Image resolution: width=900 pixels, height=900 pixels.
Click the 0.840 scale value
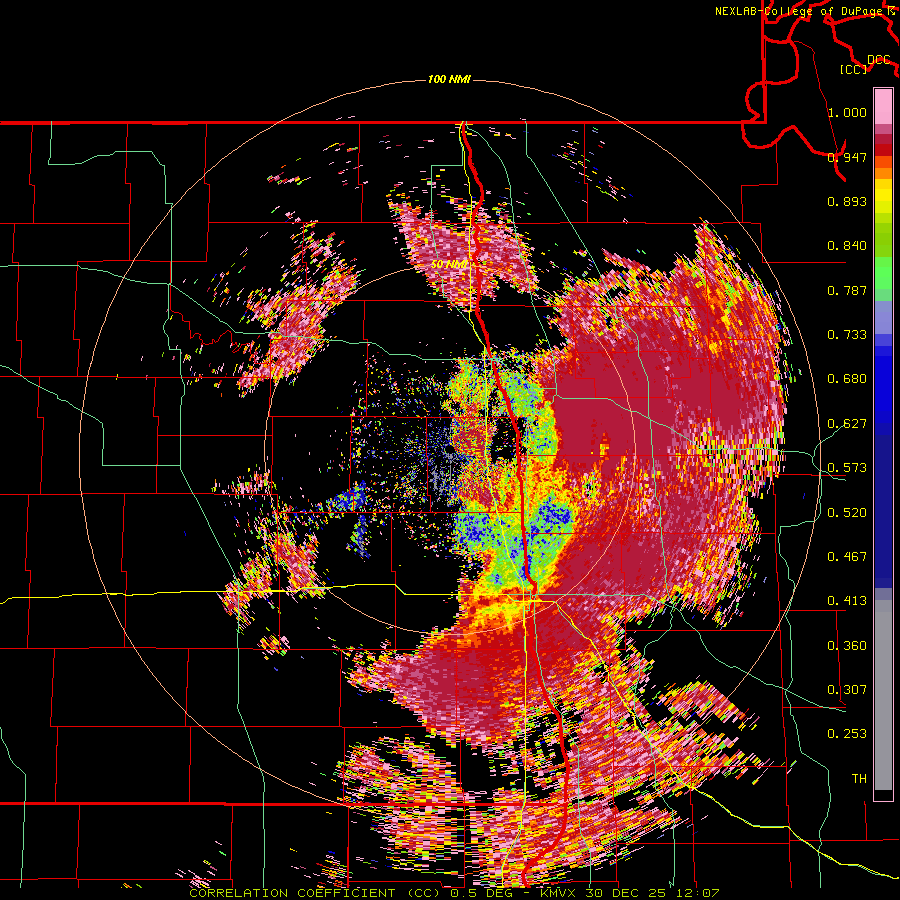coord(847,246)
